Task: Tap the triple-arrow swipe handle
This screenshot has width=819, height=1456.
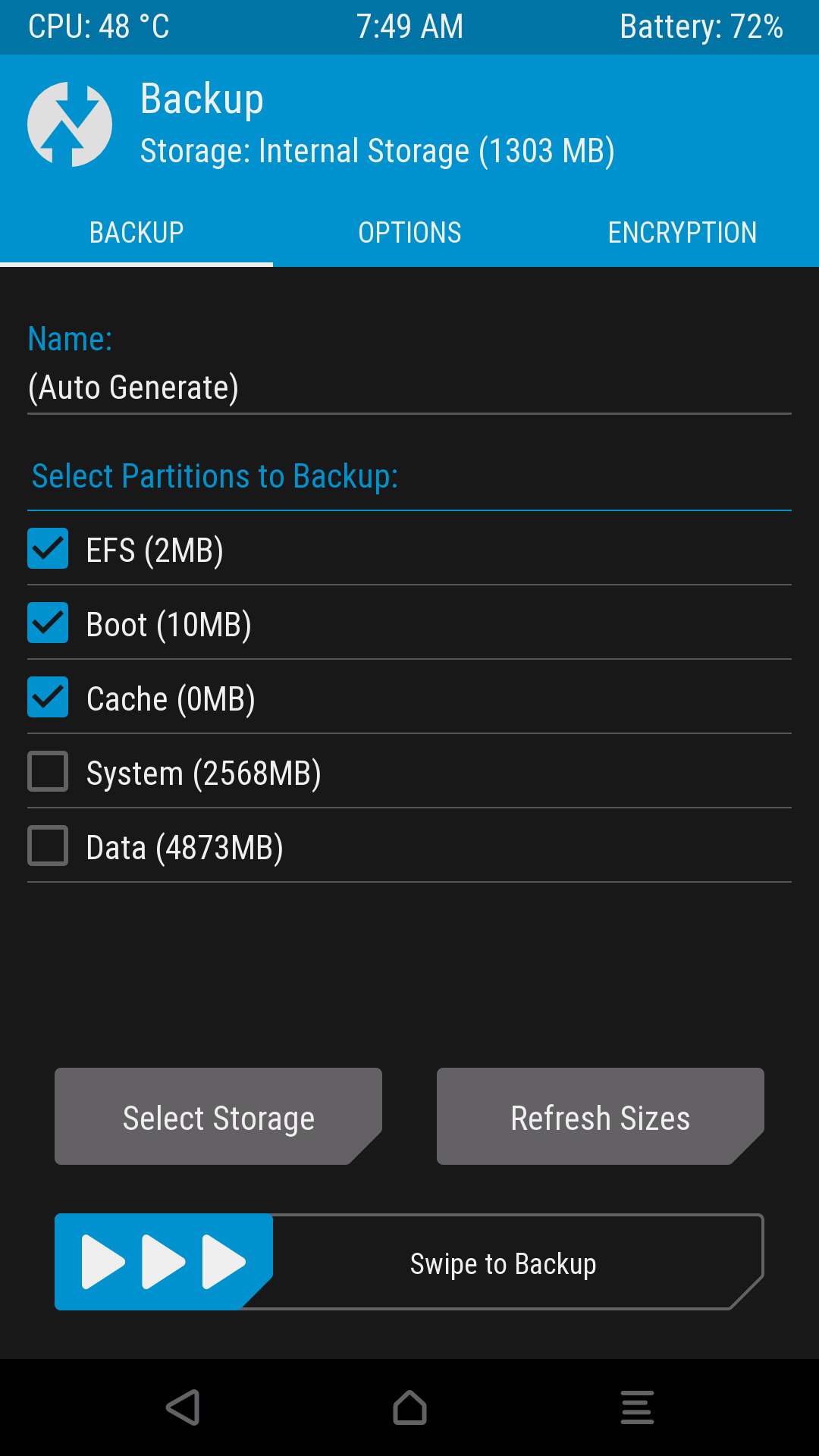Action: tap(164, 1262)
